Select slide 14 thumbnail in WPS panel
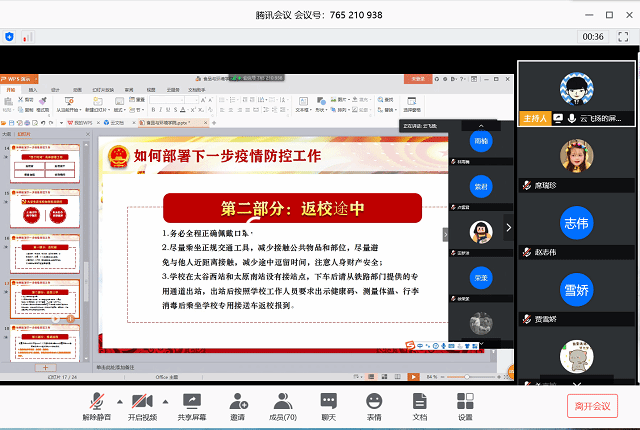The image size is (640, 430). 45,163
